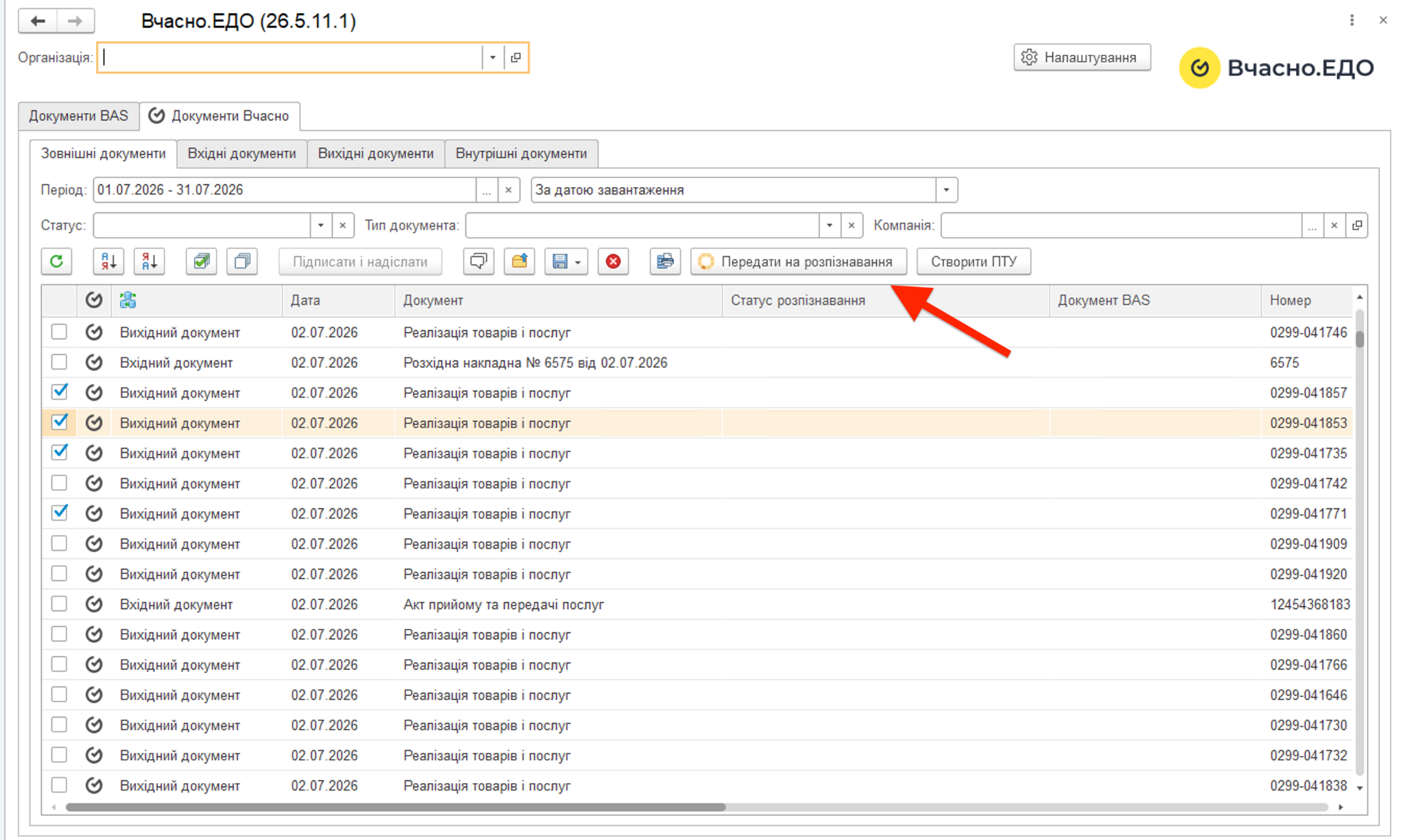Click status icon in row numbered 6575
This screenshot has height=840, width=1405.
coord(94,363)
